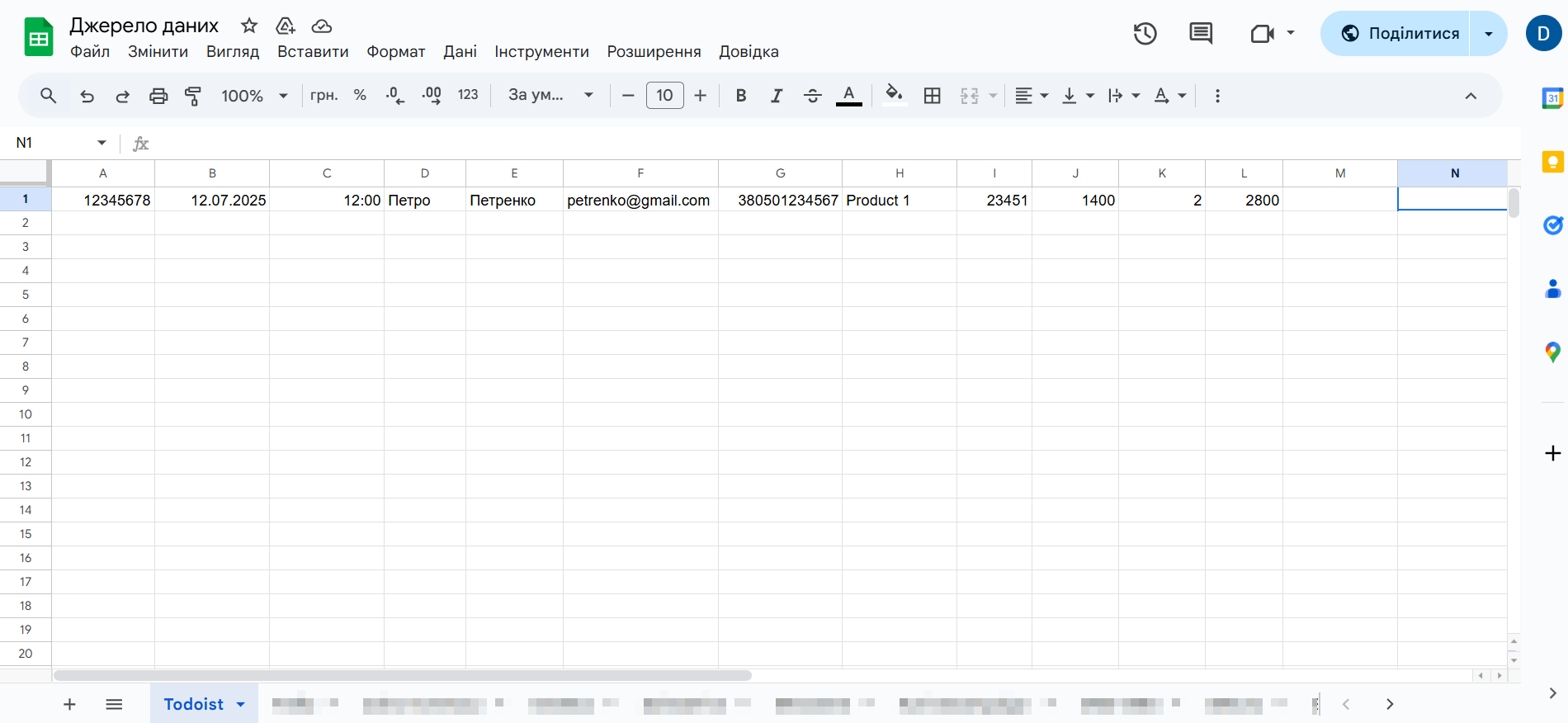Open the Довідка menu
Viewport: 1568px width, 723px height.
pyautogui.click(x=749, y=52)
